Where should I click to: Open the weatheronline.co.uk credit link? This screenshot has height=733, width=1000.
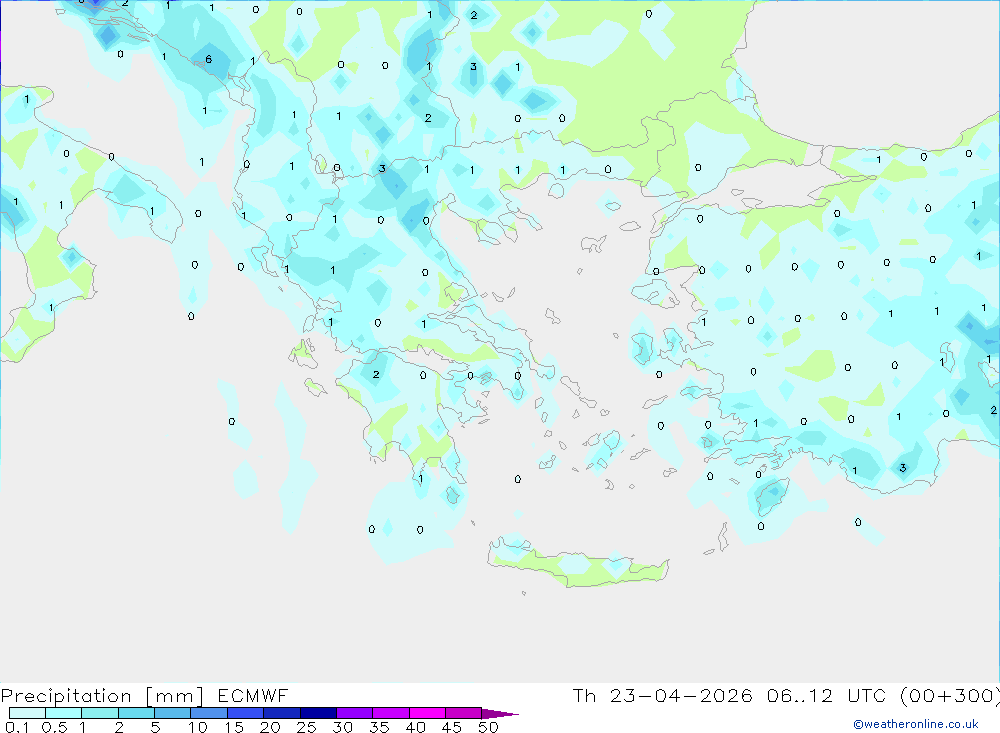pos(916,724)
